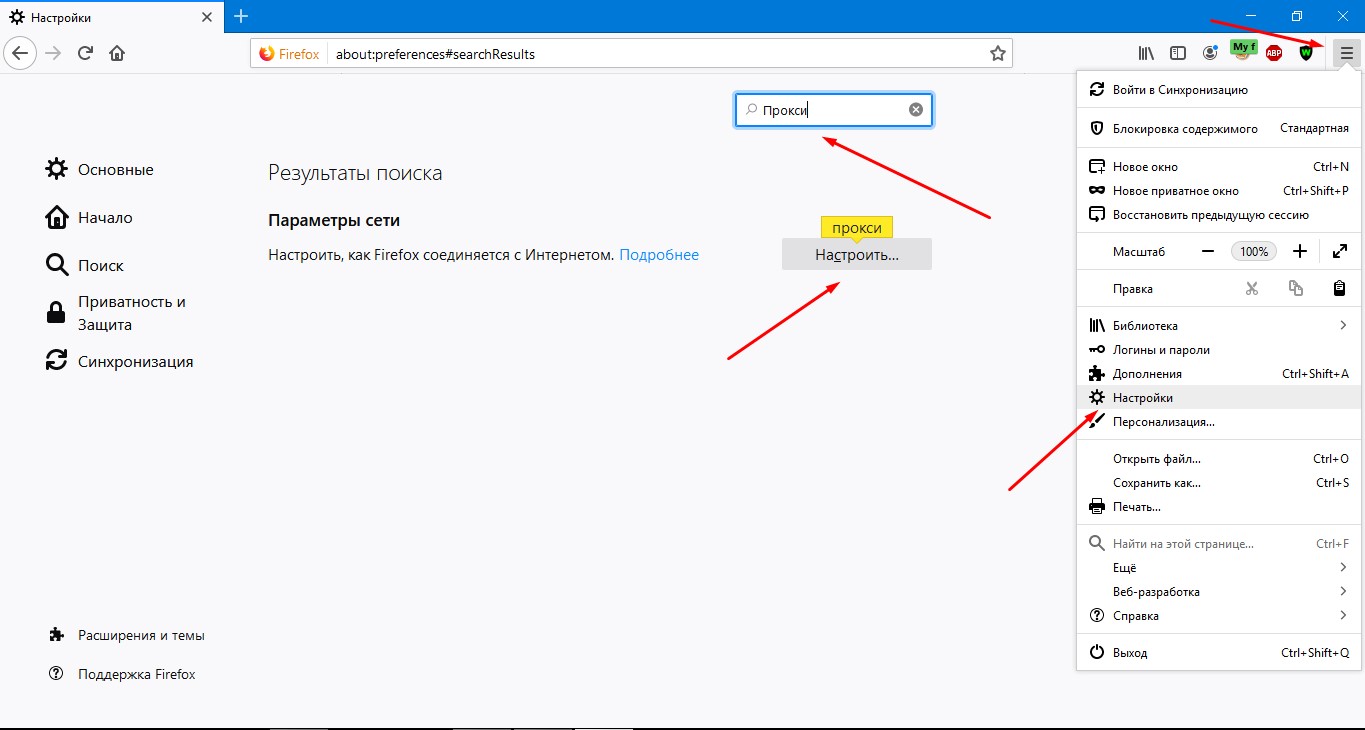Viewport: 1365px width, 730px height.
Task: Click the Cut scissors icon
Action: 1251,289
